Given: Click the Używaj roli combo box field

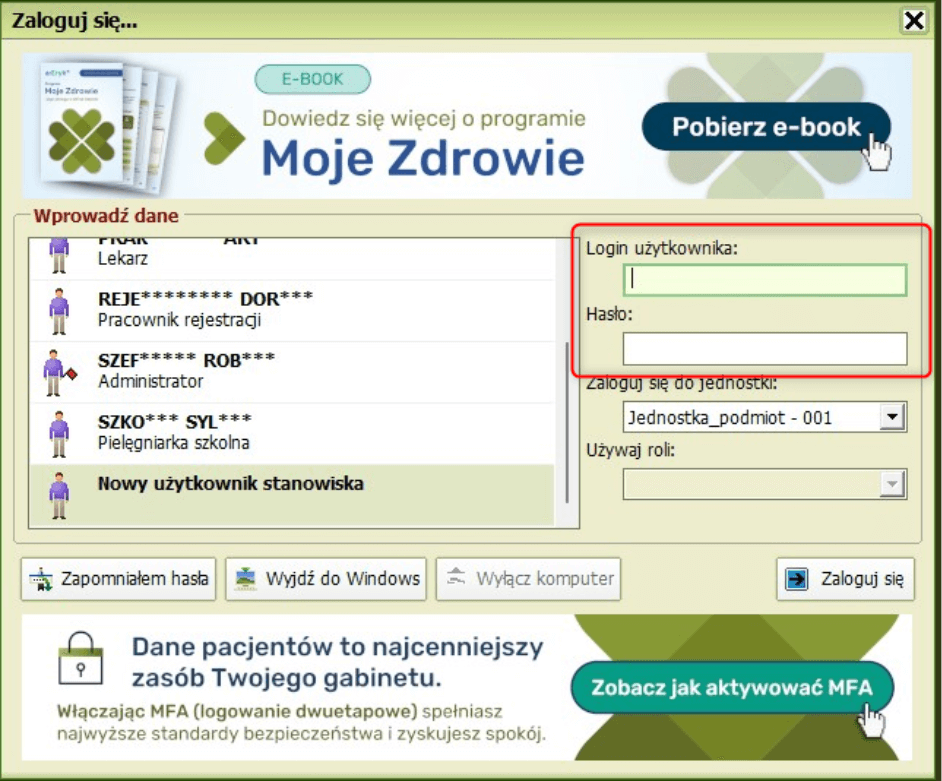Looking at the screenshot, I should pyautogui.click(x=765, y=484).
